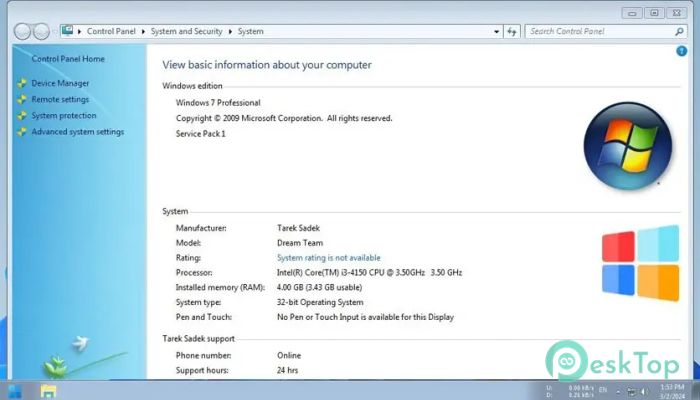Maximize the System window
Image resolution: width=700 pixels, height=400 pixels.
[x=654, y=13]
